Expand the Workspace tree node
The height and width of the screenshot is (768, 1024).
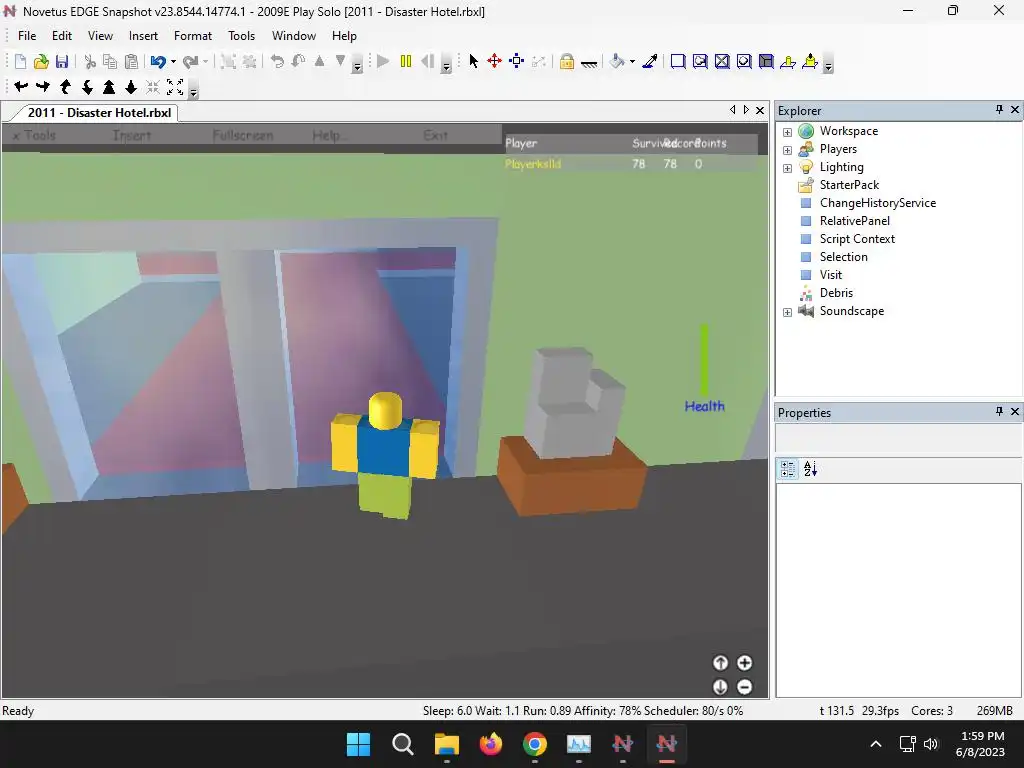[x=788, y=132]
